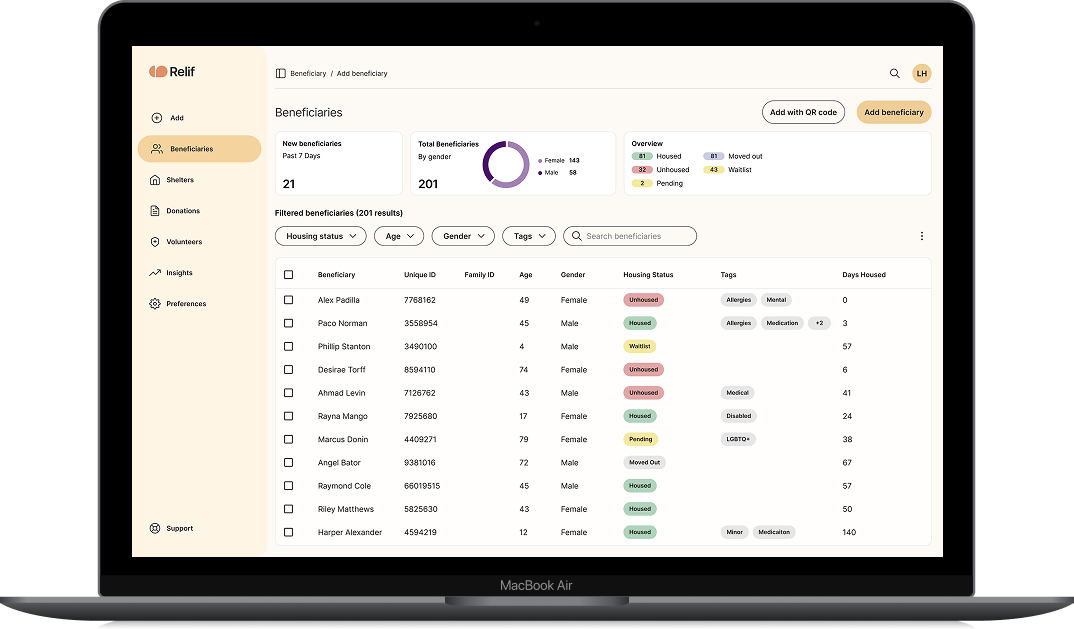Click the LGBTQ+ tag
Screen dimensions: 1074x629
tap(738, 439)
